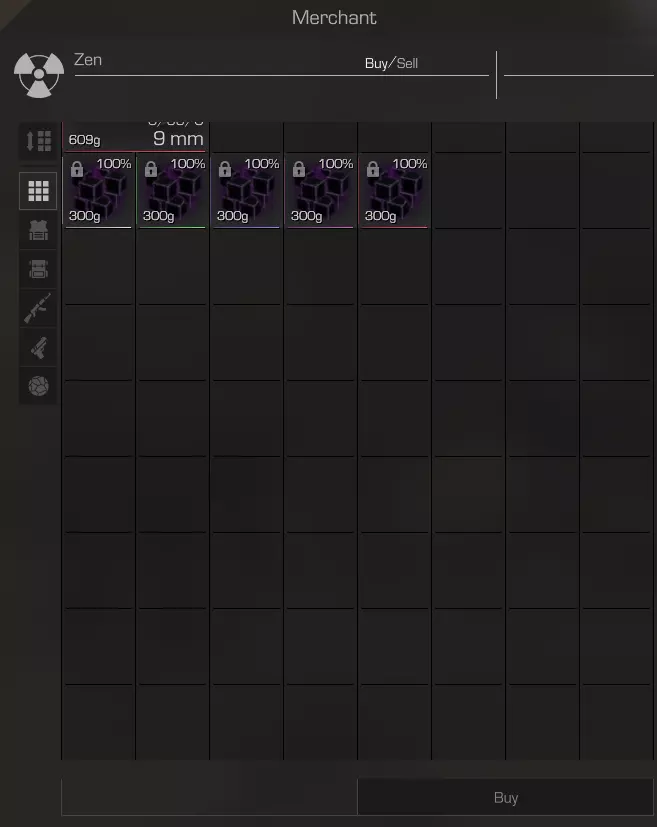657x827 pixels.
Task: Switch to Buy mode
Action: coord(376,63)
